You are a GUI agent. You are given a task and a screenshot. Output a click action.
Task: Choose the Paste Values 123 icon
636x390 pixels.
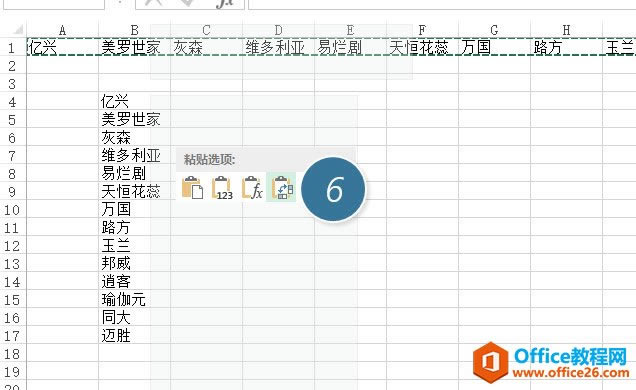(x=222, y=187)
